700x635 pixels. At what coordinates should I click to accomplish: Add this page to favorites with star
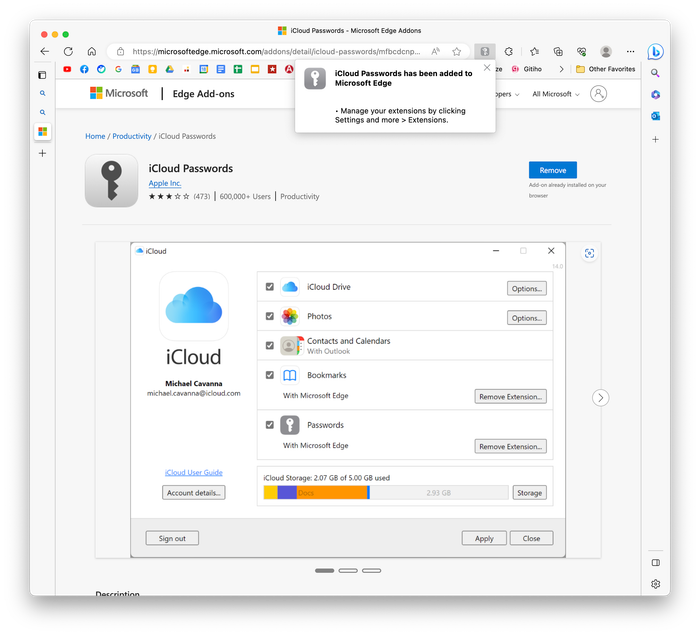point(456,52)
